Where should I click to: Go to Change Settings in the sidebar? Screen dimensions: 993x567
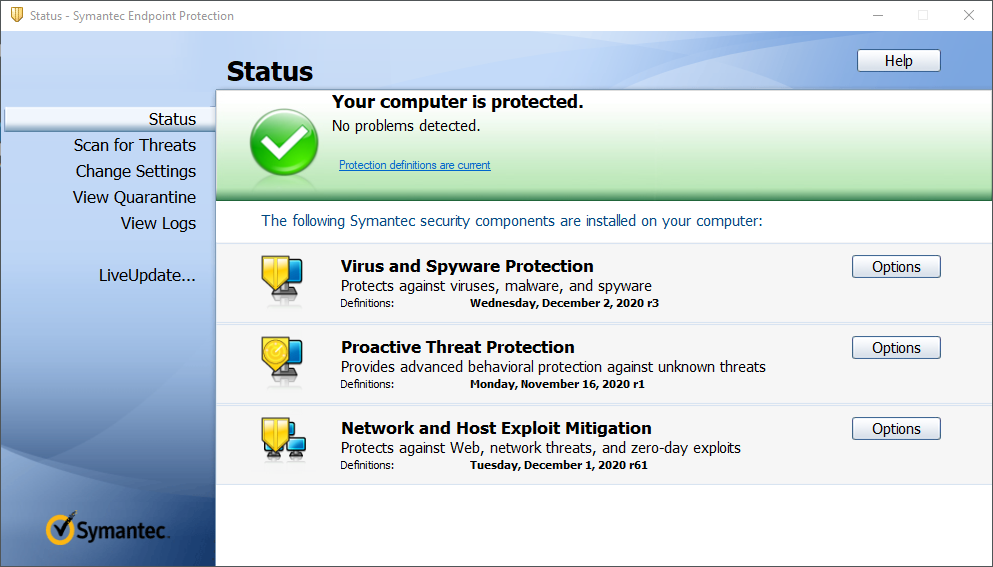tap(136, 171)
